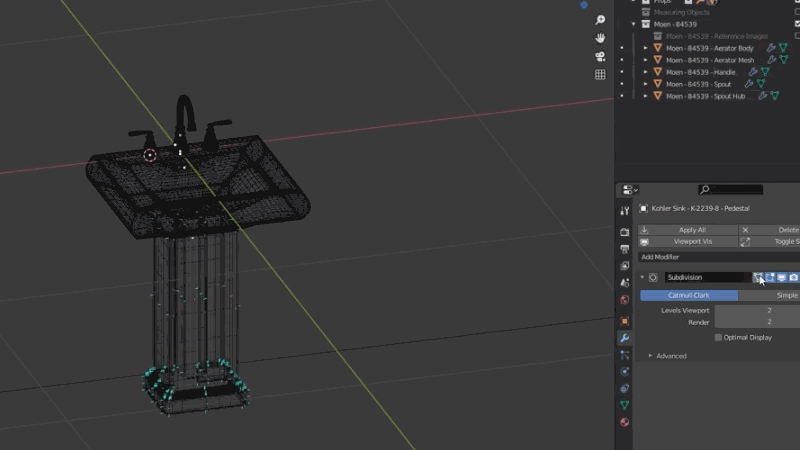Open the World properties tab
This screenshot has height=450, width=800.
(x=624, y=299)
